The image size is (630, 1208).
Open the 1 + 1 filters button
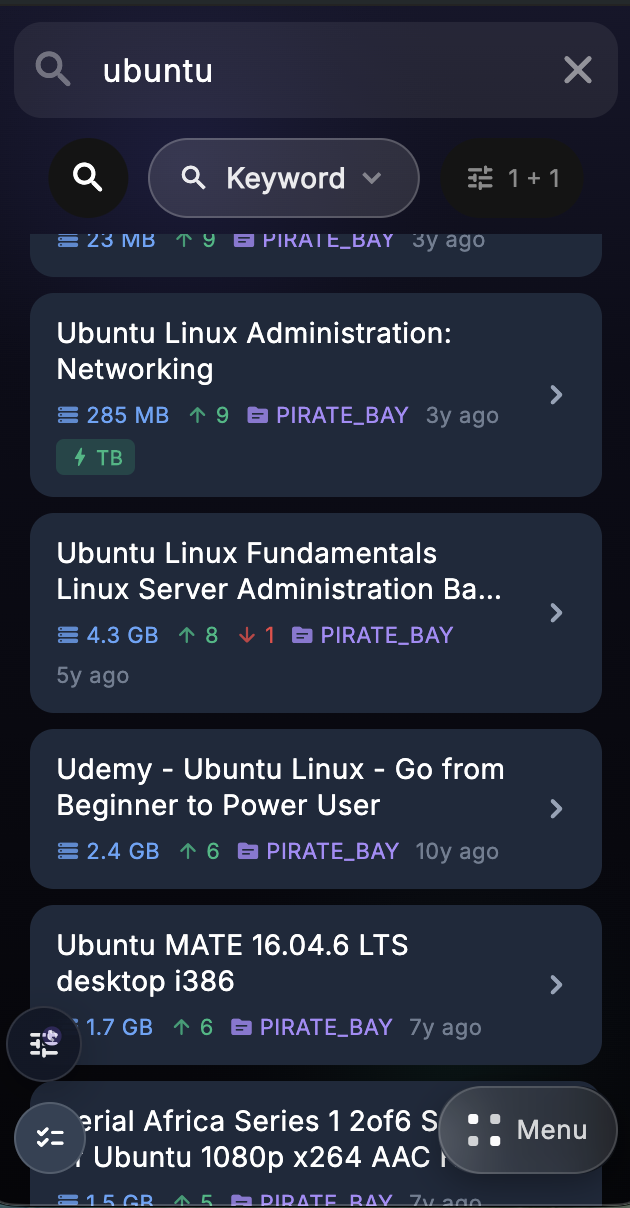pyautogui.click(x=513, y=178)
